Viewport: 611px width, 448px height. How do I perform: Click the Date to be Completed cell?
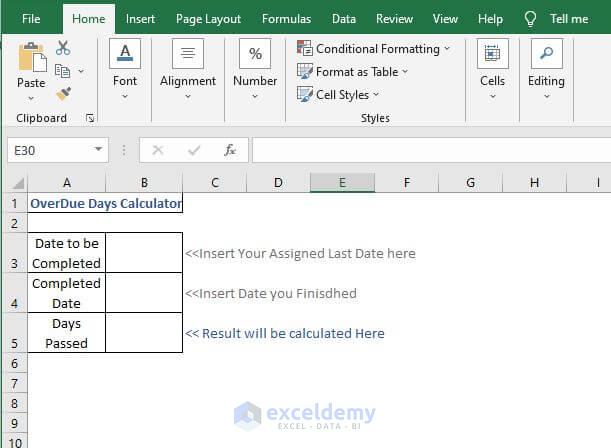click(67, 253)
